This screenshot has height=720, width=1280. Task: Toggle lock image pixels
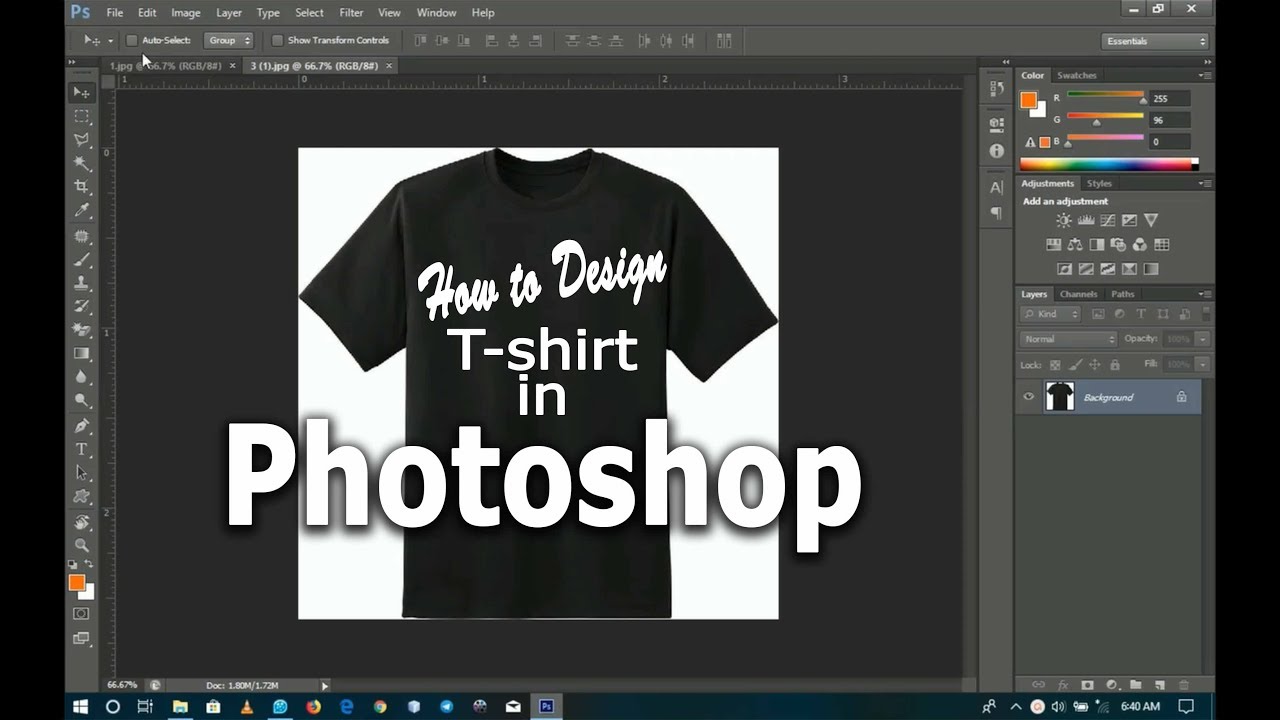pyautogui.click(x=1075, y=365)
